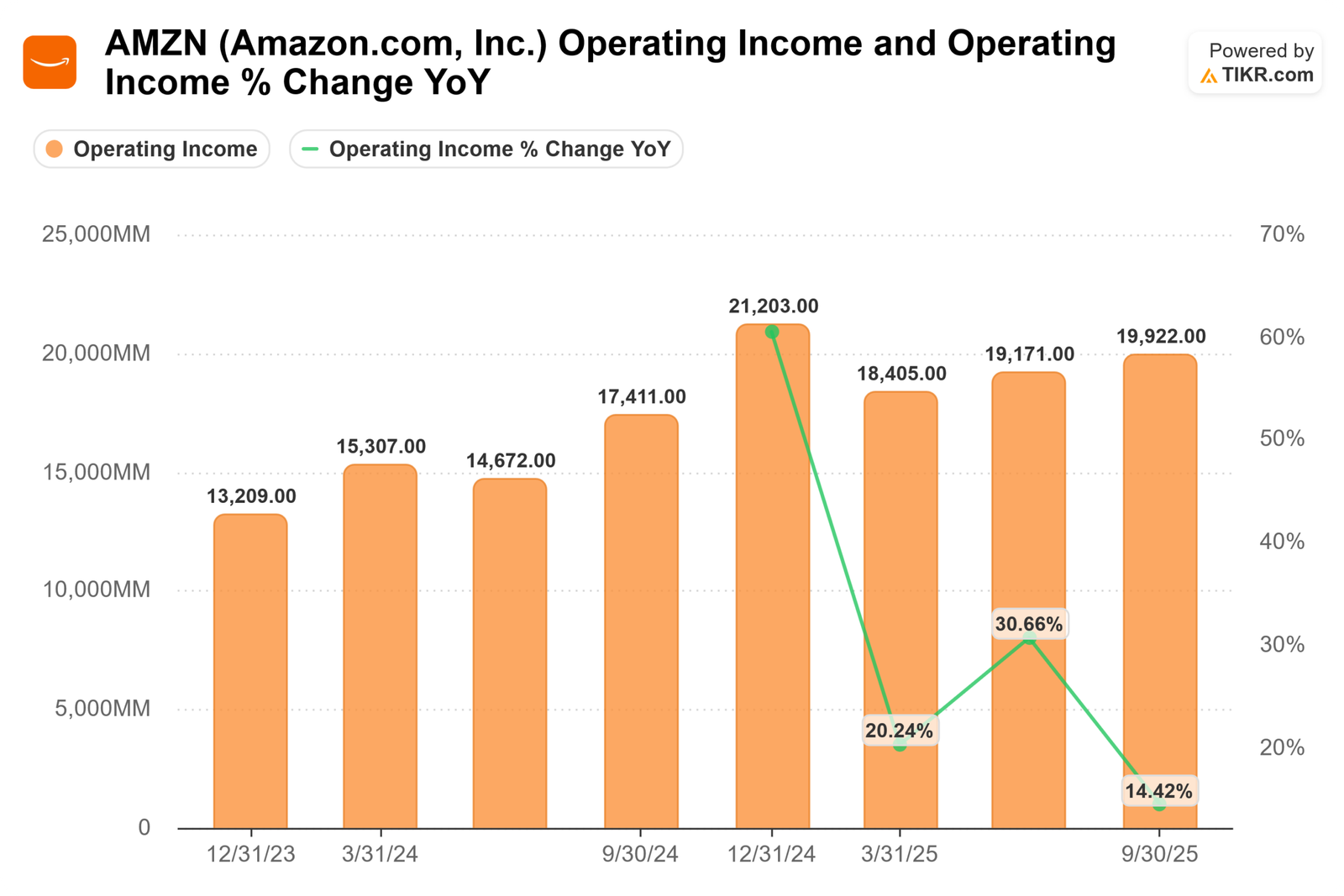
Task: Click the green line legend marker
Action: [x=310, y=149]
